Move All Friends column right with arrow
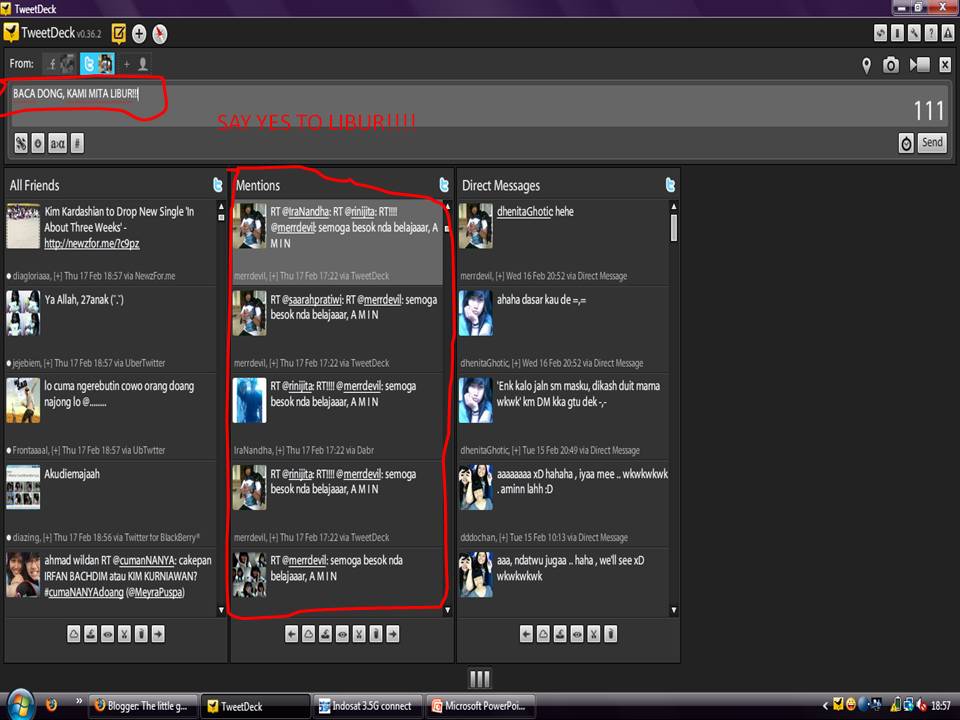Screen dimensions: 960x720 (158, 634)
